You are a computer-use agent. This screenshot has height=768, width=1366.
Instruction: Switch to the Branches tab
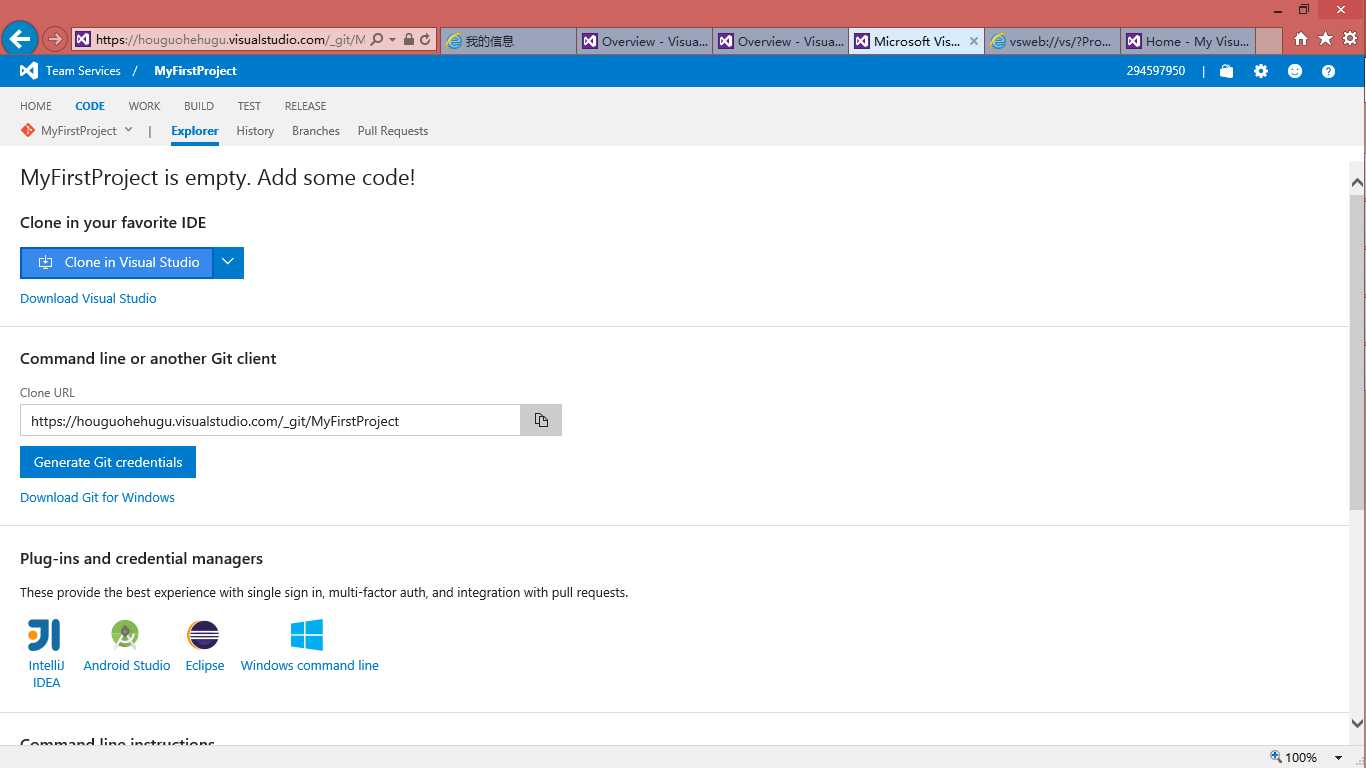(316, 131)
